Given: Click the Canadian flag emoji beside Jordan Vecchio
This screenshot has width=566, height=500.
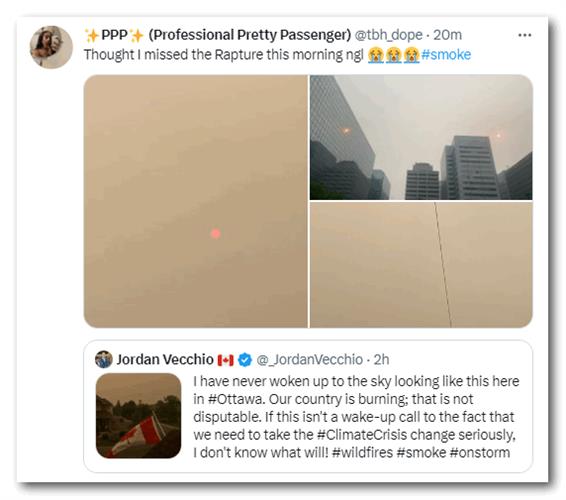Looking at the screenshot, I should click(226, 360).
